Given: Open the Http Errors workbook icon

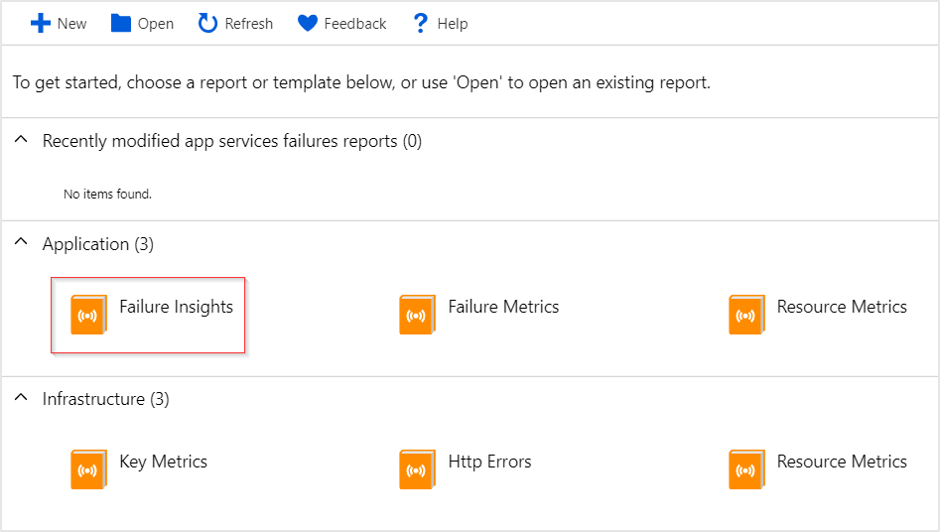Looking at the screenshot, I should coord(417,469).
